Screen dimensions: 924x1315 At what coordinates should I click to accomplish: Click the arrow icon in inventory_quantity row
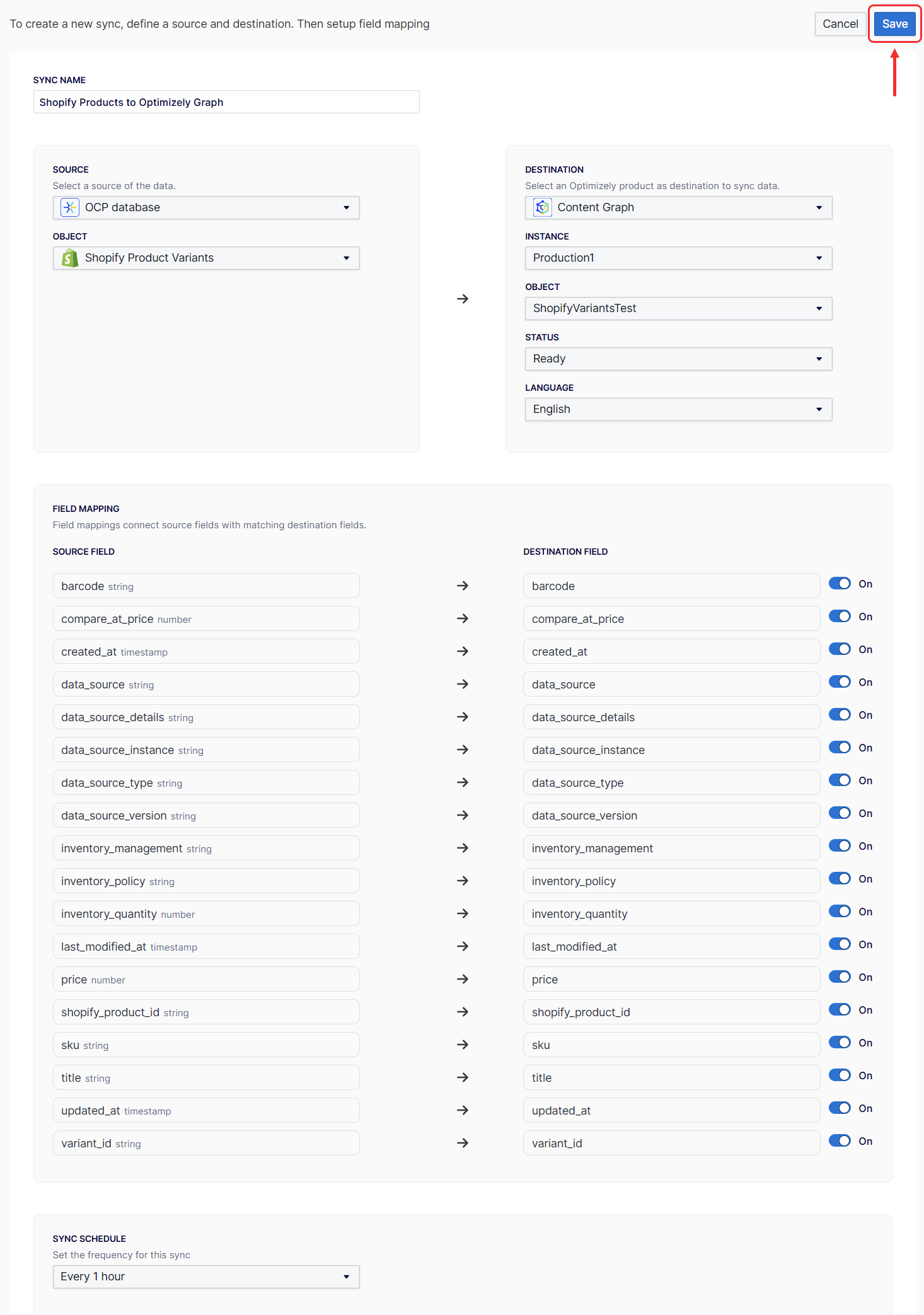coord(463,913)
